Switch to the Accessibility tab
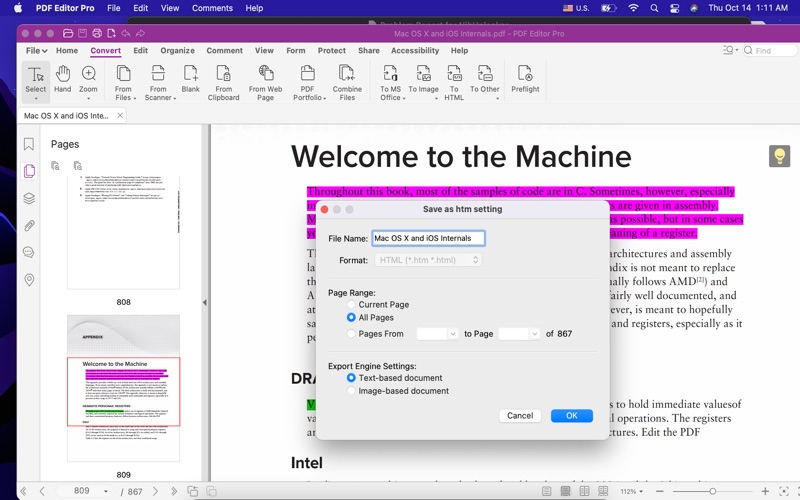The width and height of the screenshot is (800, 500). [415, 51]
